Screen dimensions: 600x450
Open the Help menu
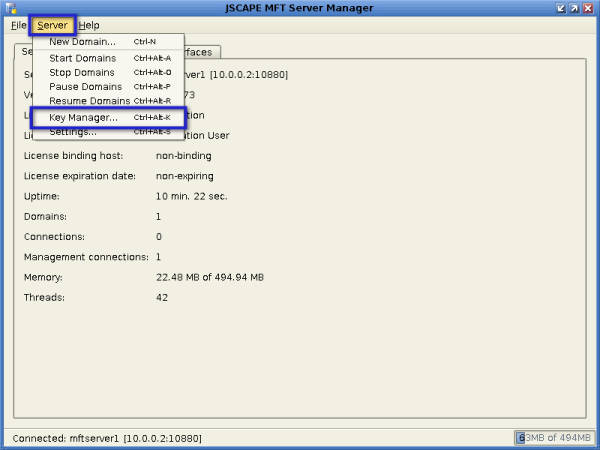(89, 25)
